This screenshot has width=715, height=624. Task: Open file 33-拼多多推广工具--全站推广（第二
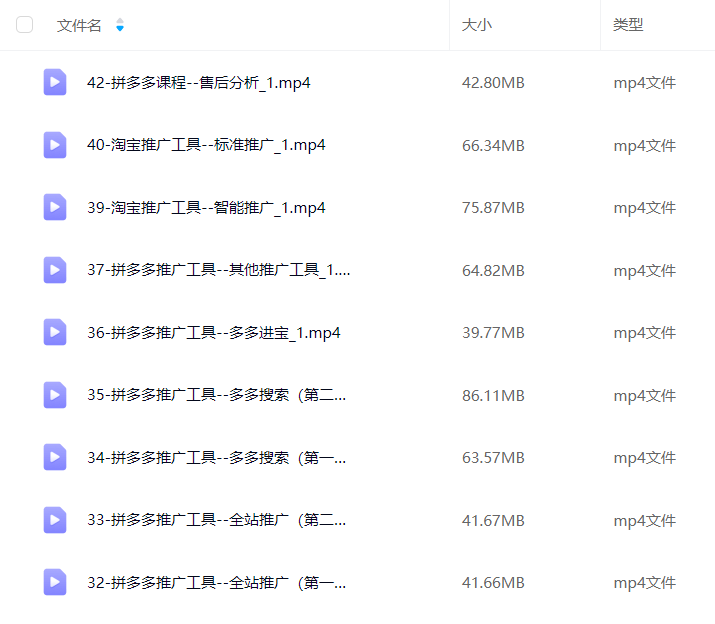pos(217,520)
